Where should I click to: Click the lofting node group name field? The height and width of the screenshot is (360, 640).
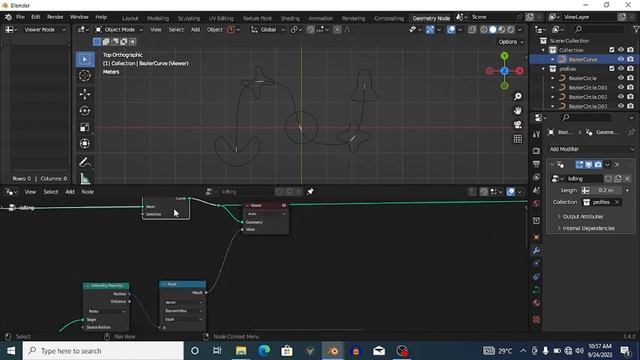click(x=584, y=178)
